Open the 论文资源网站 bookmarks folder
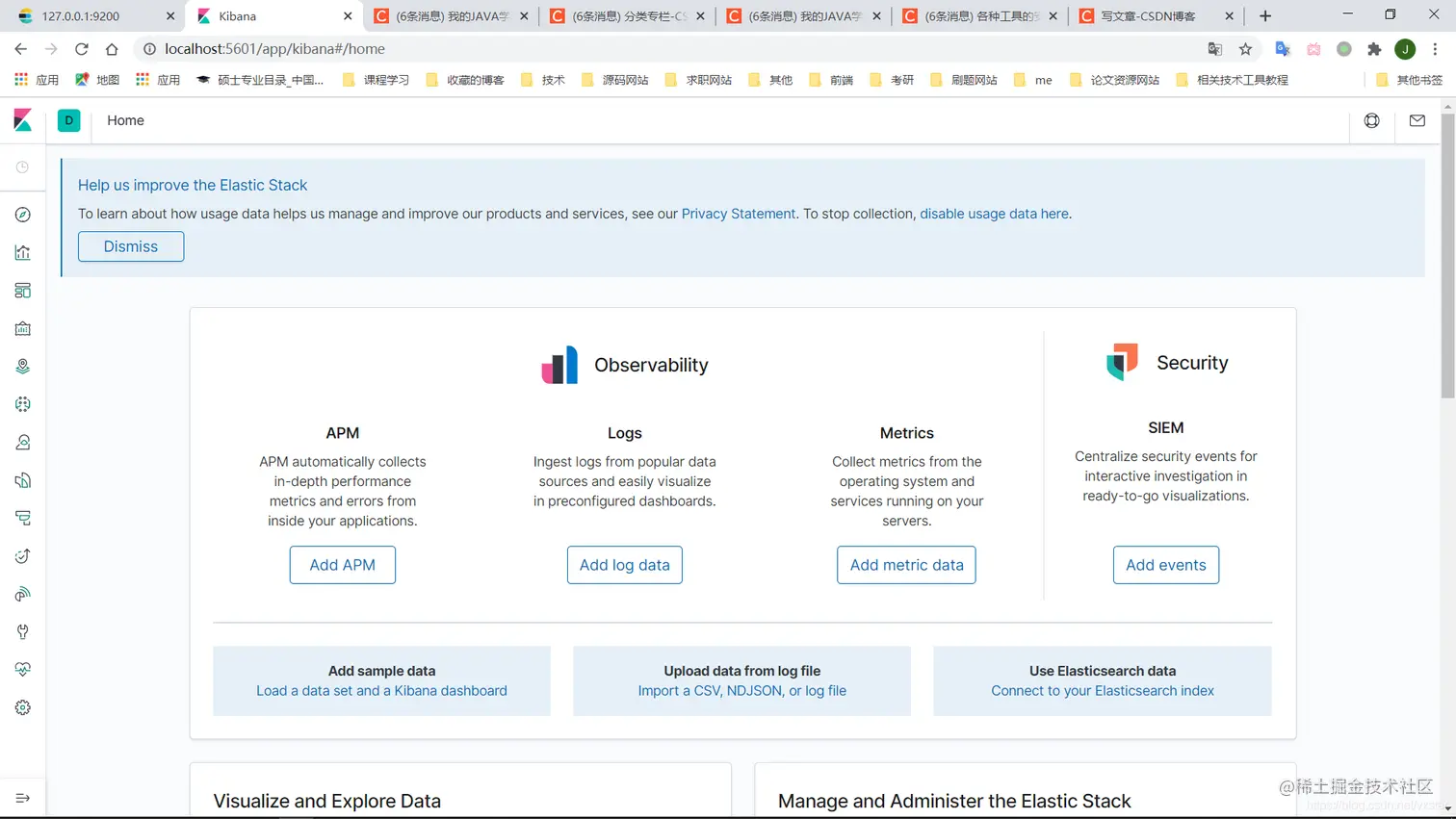 click(x=1114, y=80)
